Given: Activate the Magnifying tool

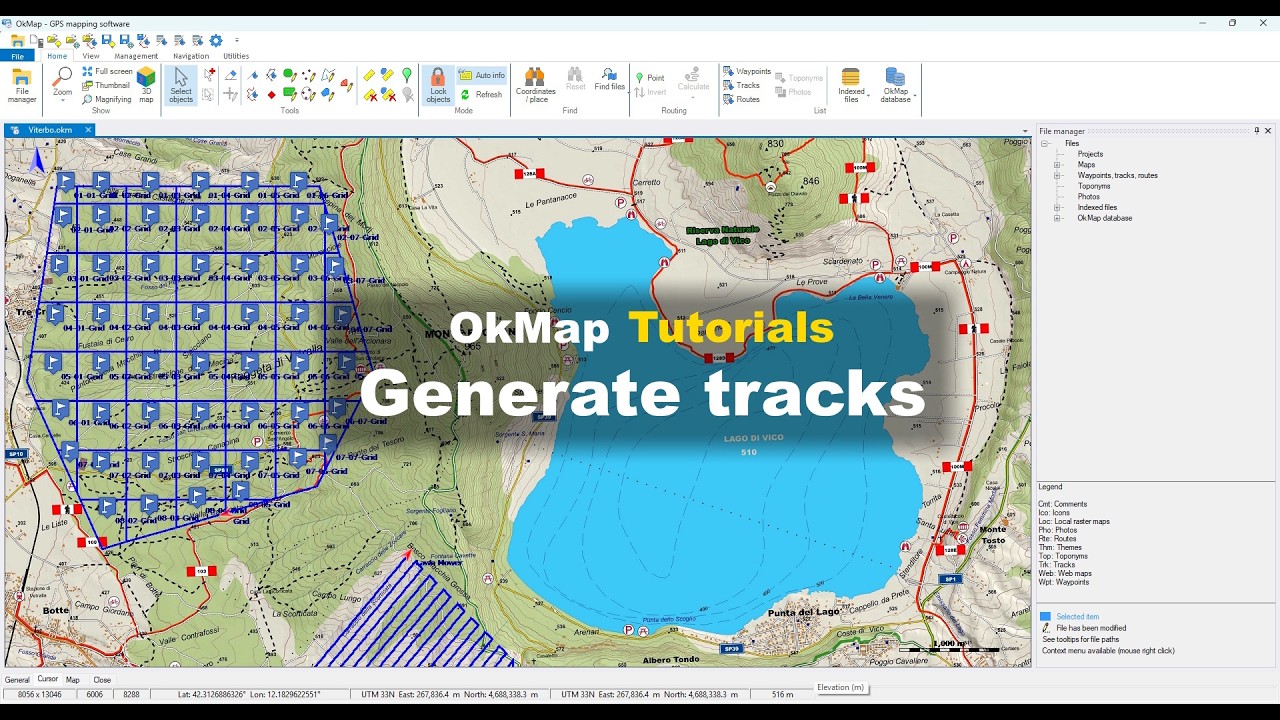Looking at the screenshot, I should (x=106, y=100).
